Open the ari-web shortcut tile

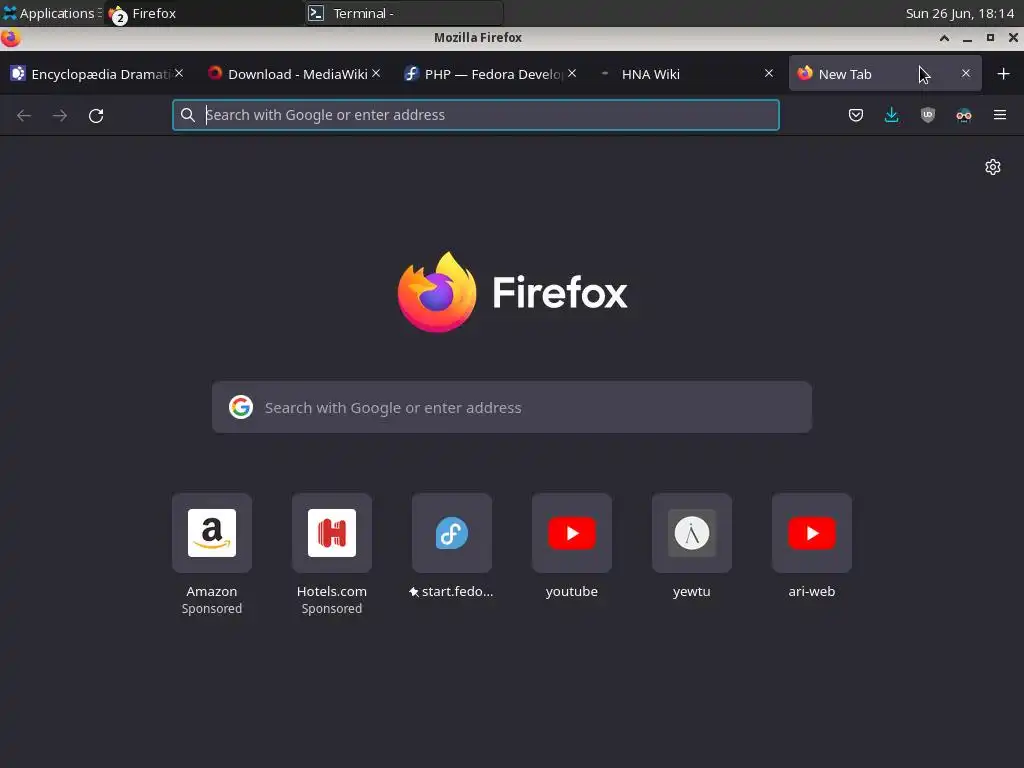[812, 533]
